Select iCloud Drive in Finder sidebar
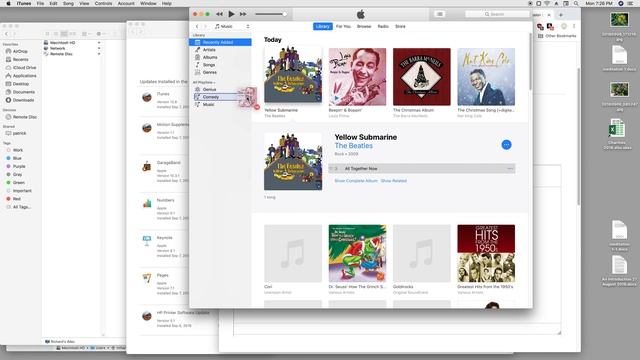Image resolution: width=640 pixels, height=360 pixels. click(24, 68)
